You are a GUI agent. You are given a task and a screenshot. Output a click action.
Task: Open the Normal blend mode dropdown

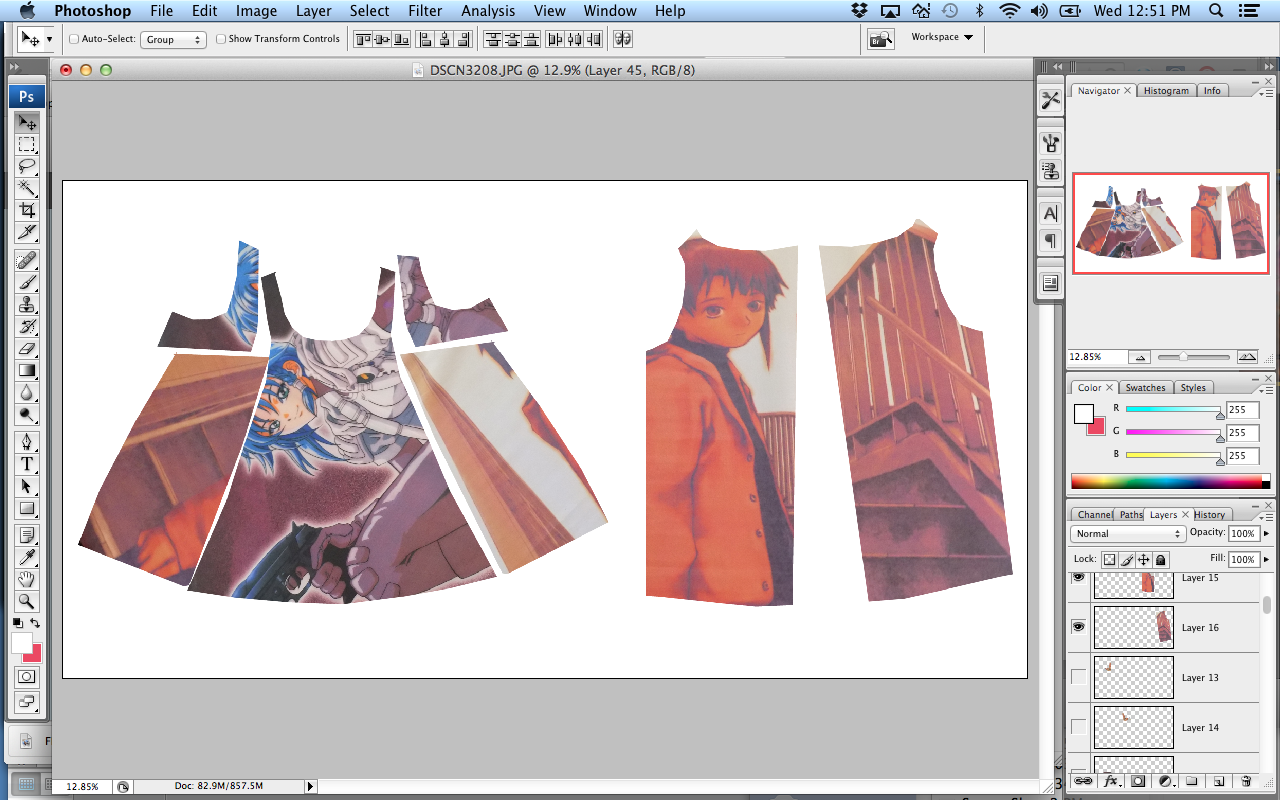click(x=1128, y=534)
